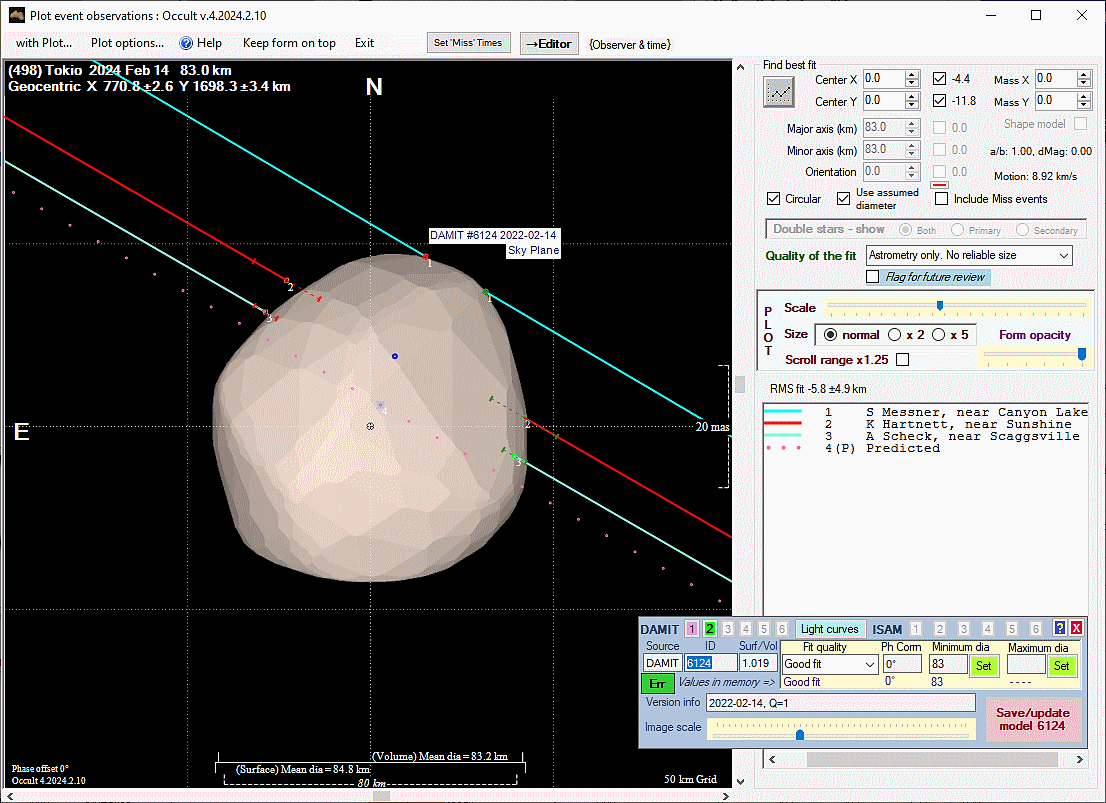Viewport: 1106px width, 803px height.
Task: Click the red line swatch under Orientation
Action: click(939, 185)
